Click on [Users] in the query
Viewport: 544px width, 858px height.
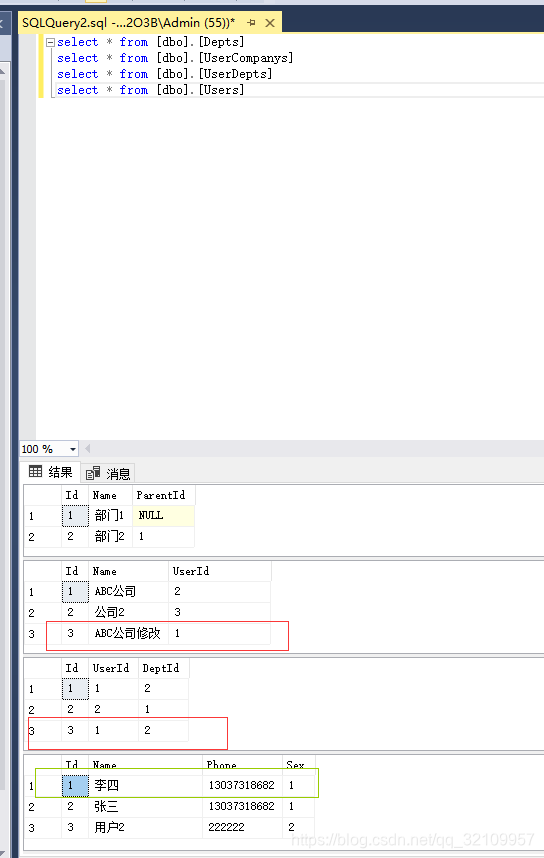click(221, 90)
